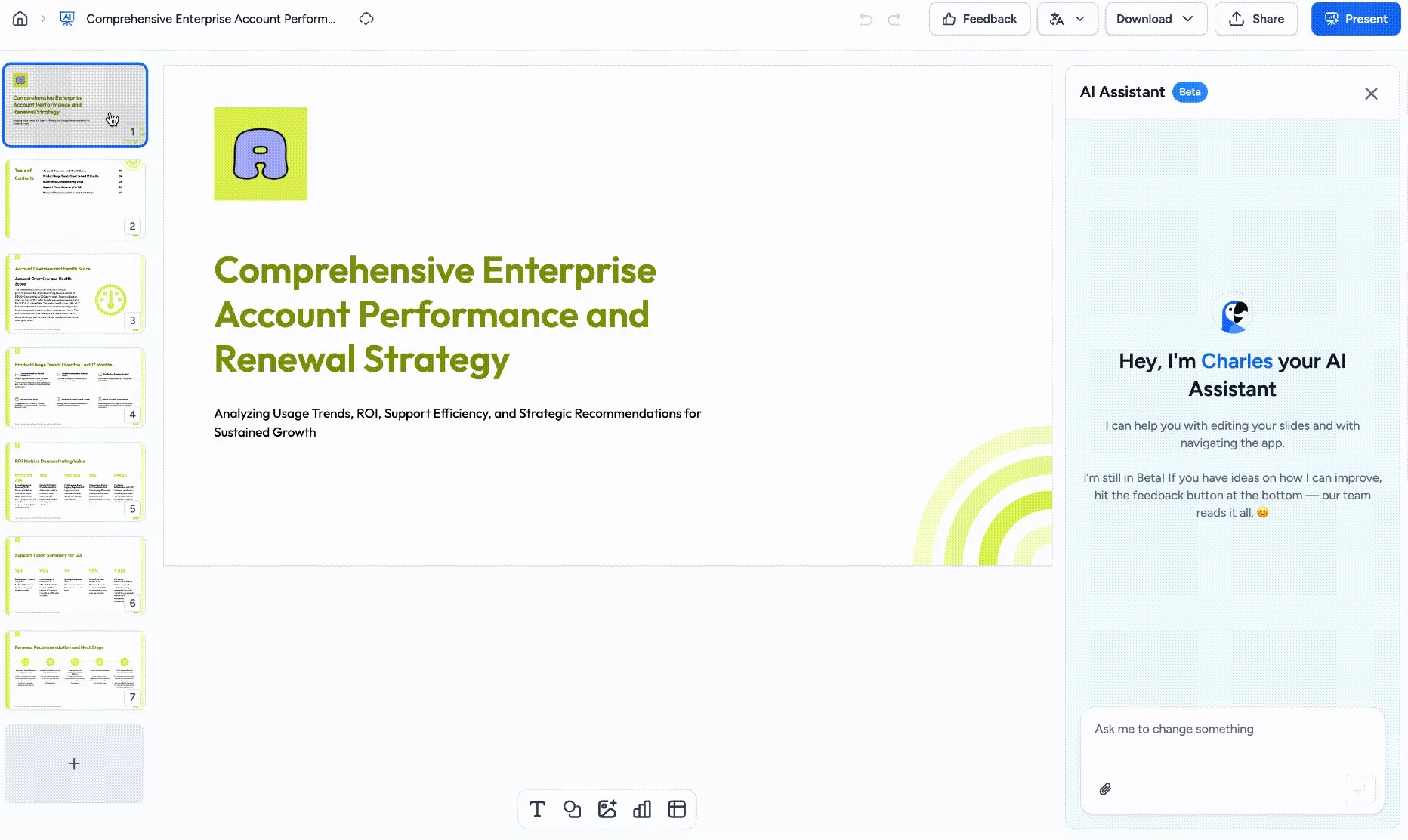Close the AI Assistant panel

[x=1371, y=94]
